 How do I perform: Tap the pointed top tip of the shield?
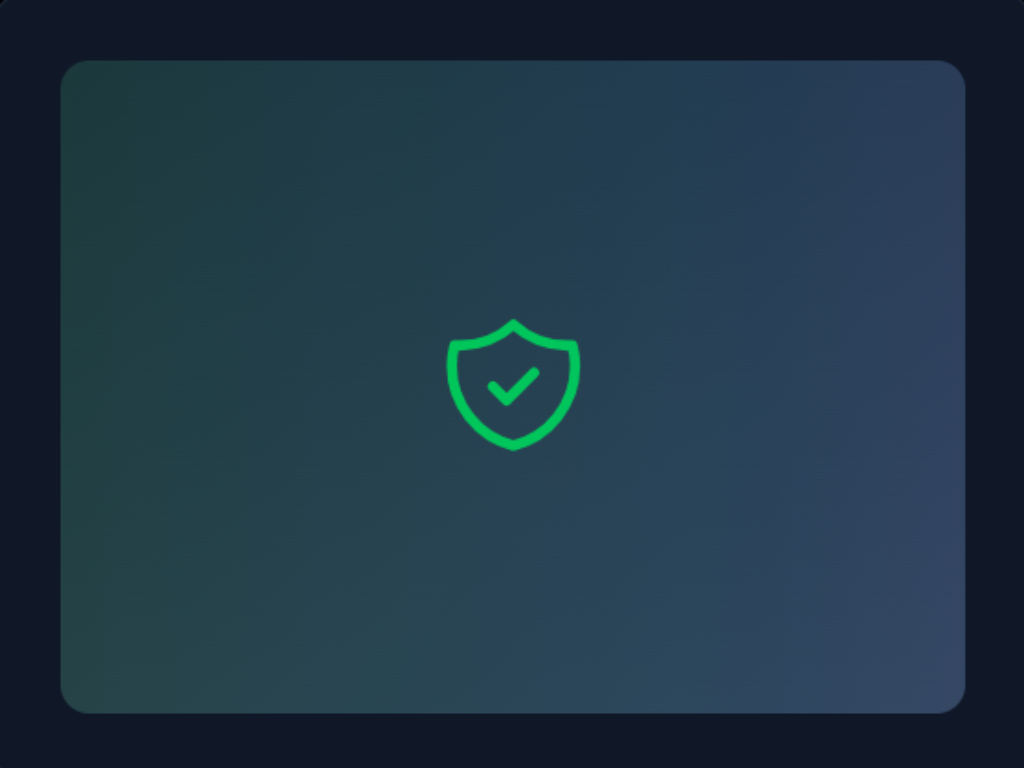[513, 324]
